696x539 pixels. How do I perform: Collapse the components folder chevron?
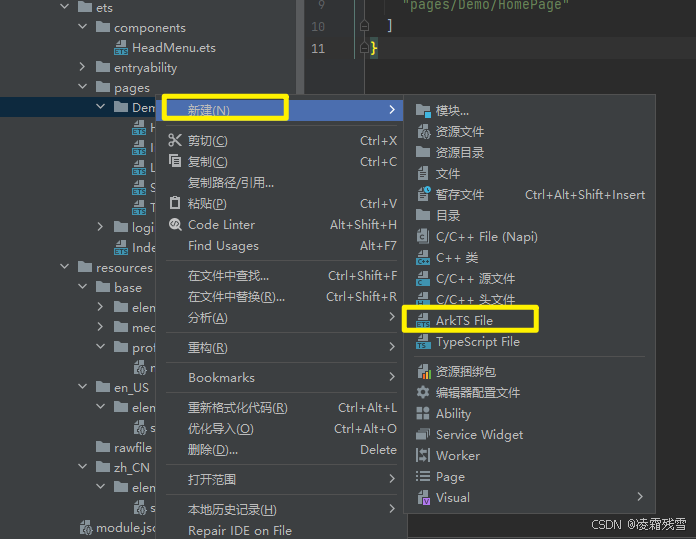point(83,27)
